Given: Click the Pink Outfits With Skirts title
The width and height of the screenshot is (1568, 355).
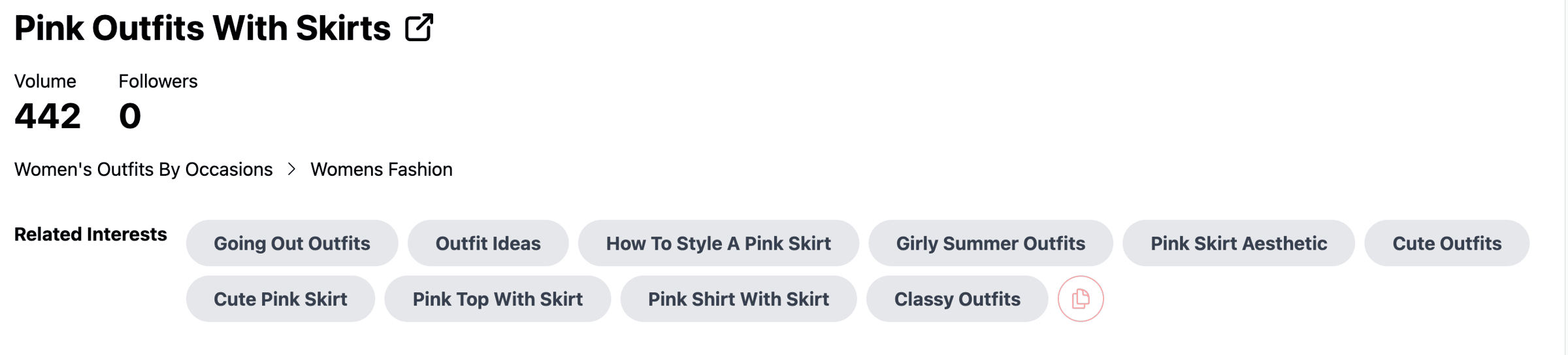Looking at the screenshot, I should point(203,28).
